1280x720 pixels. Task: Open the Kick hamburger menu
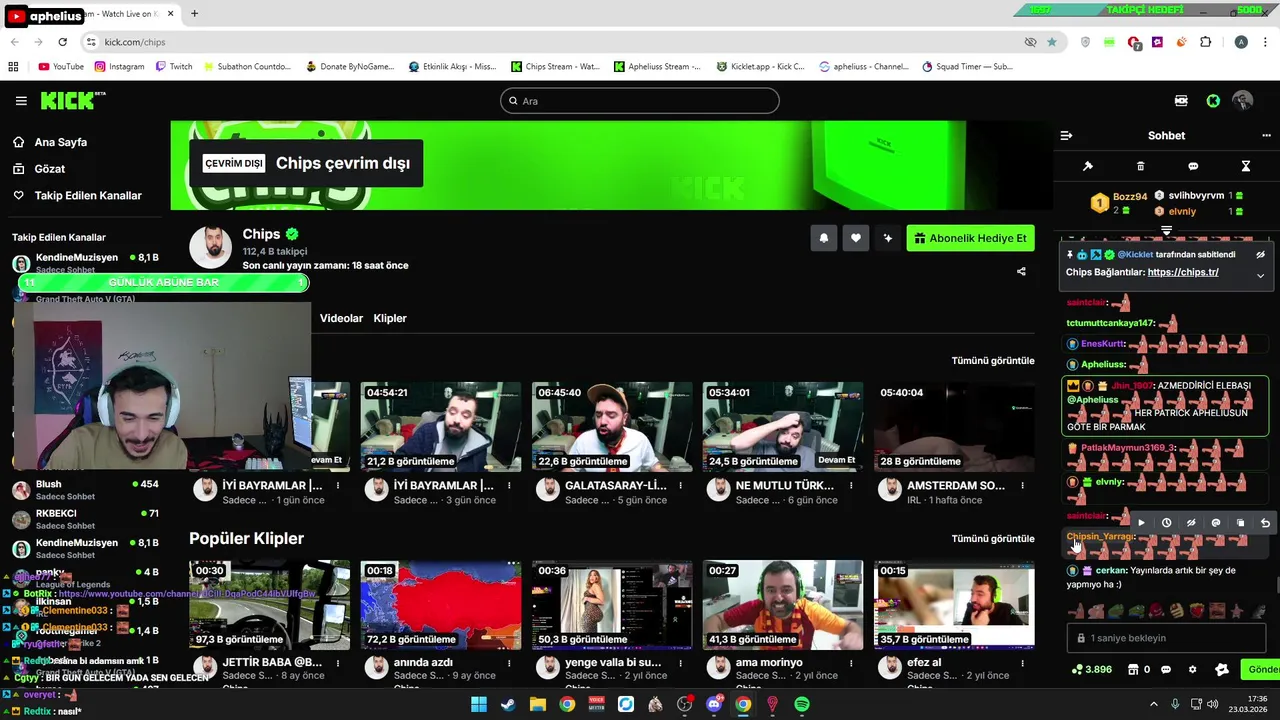21,101
